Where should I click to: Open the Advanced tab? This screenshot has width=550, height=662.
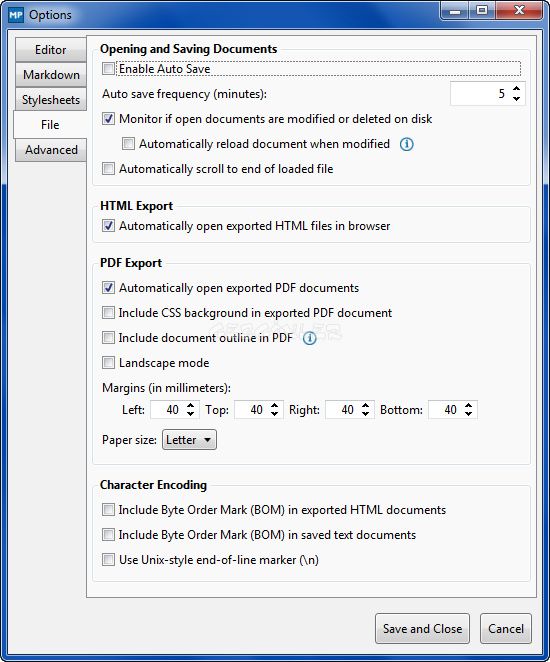coord(51,150)
